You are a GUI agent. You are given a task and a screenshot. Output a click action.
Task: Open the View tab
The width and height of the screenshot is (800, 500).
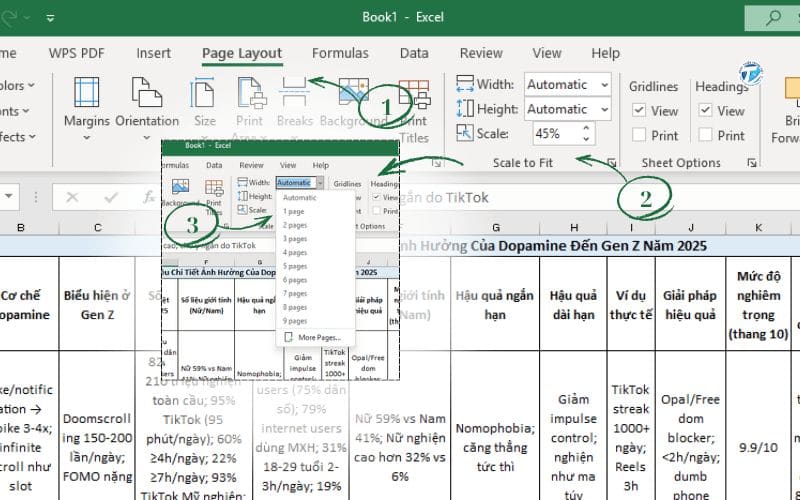(x=546, y=53)
